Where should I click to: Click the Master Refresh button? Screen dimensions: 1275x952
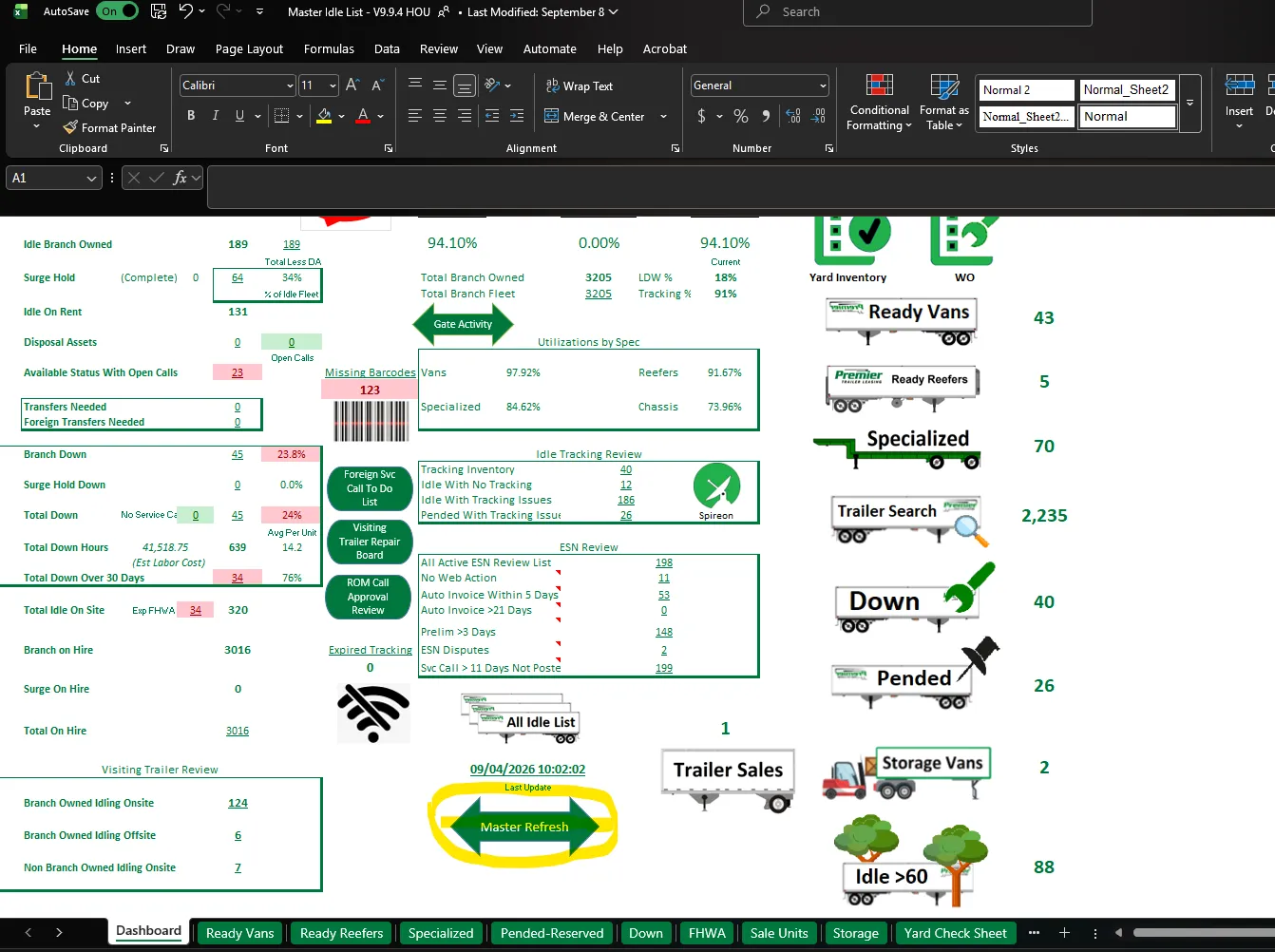point(524,827)
